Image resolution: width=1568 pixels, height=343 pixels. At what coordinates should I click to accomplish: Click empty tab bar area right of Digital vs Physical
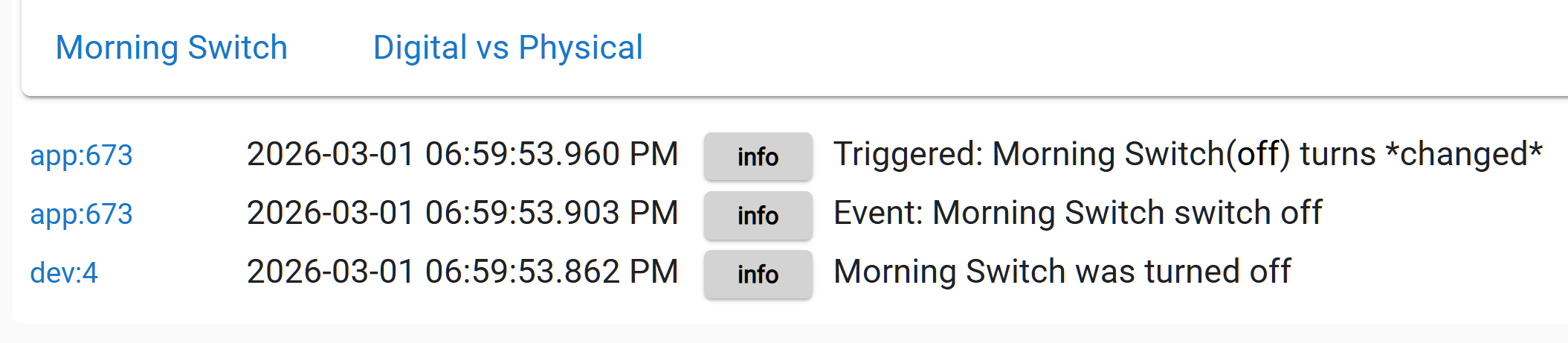1041,48
